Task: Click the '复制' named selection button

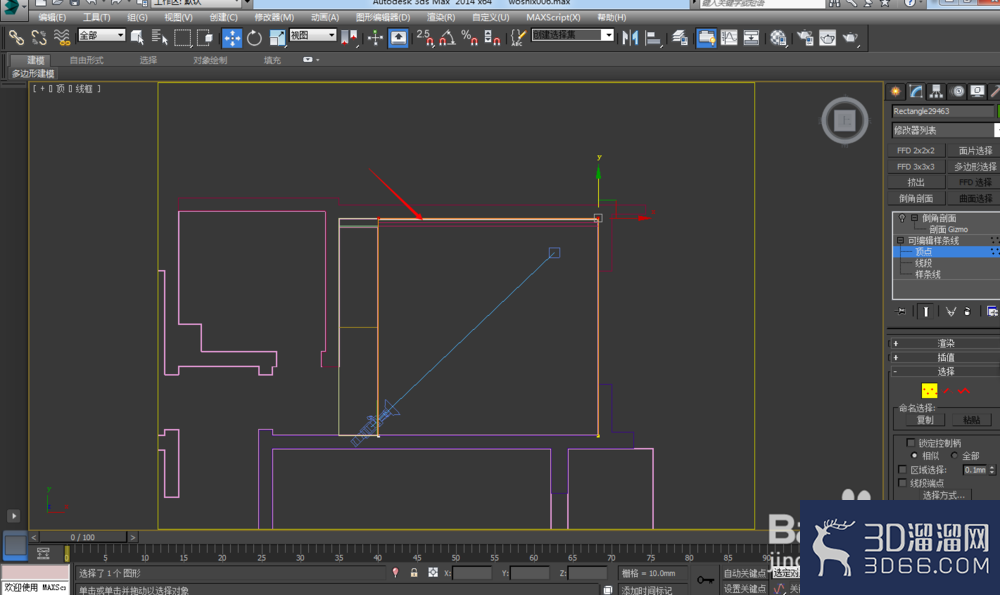Action: (925, 420)
